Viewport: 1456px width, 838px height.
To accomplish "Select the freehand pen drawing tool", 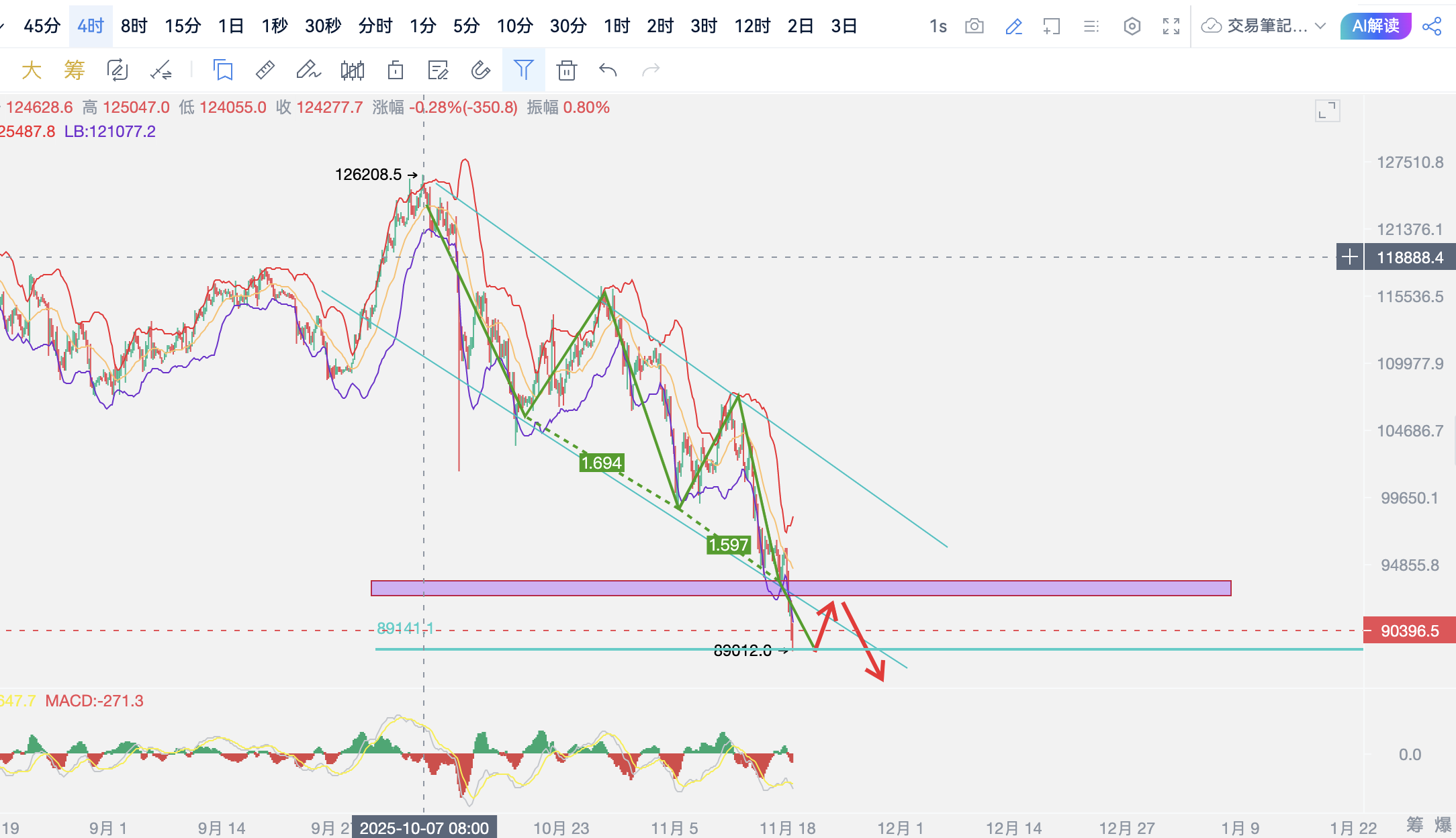I will tap(308, 70).
